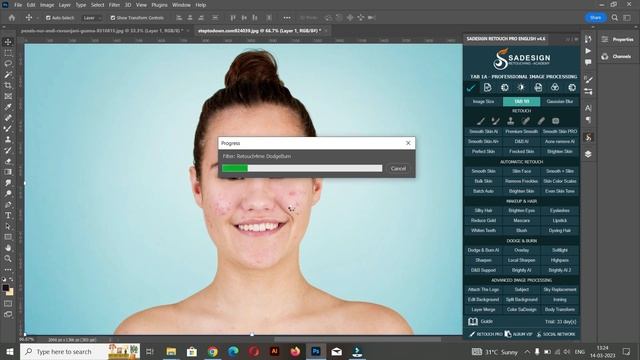Select the TAB 1B tab in SaDesign panel
The image size is (640, 360).
(x=521, y=101)
